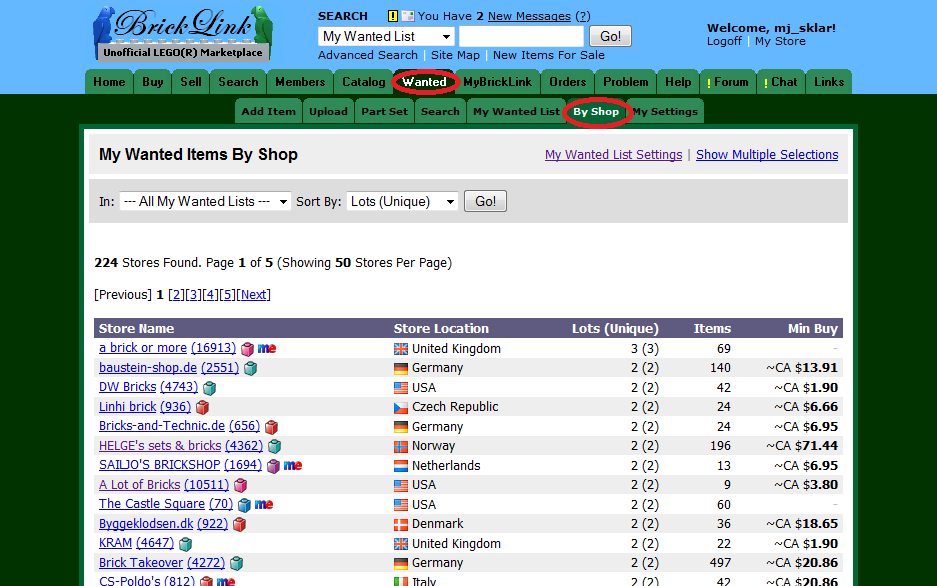The image size is (937, 586).
Task: Open the store 'Brick Takeover'
Action: [141, 563]
